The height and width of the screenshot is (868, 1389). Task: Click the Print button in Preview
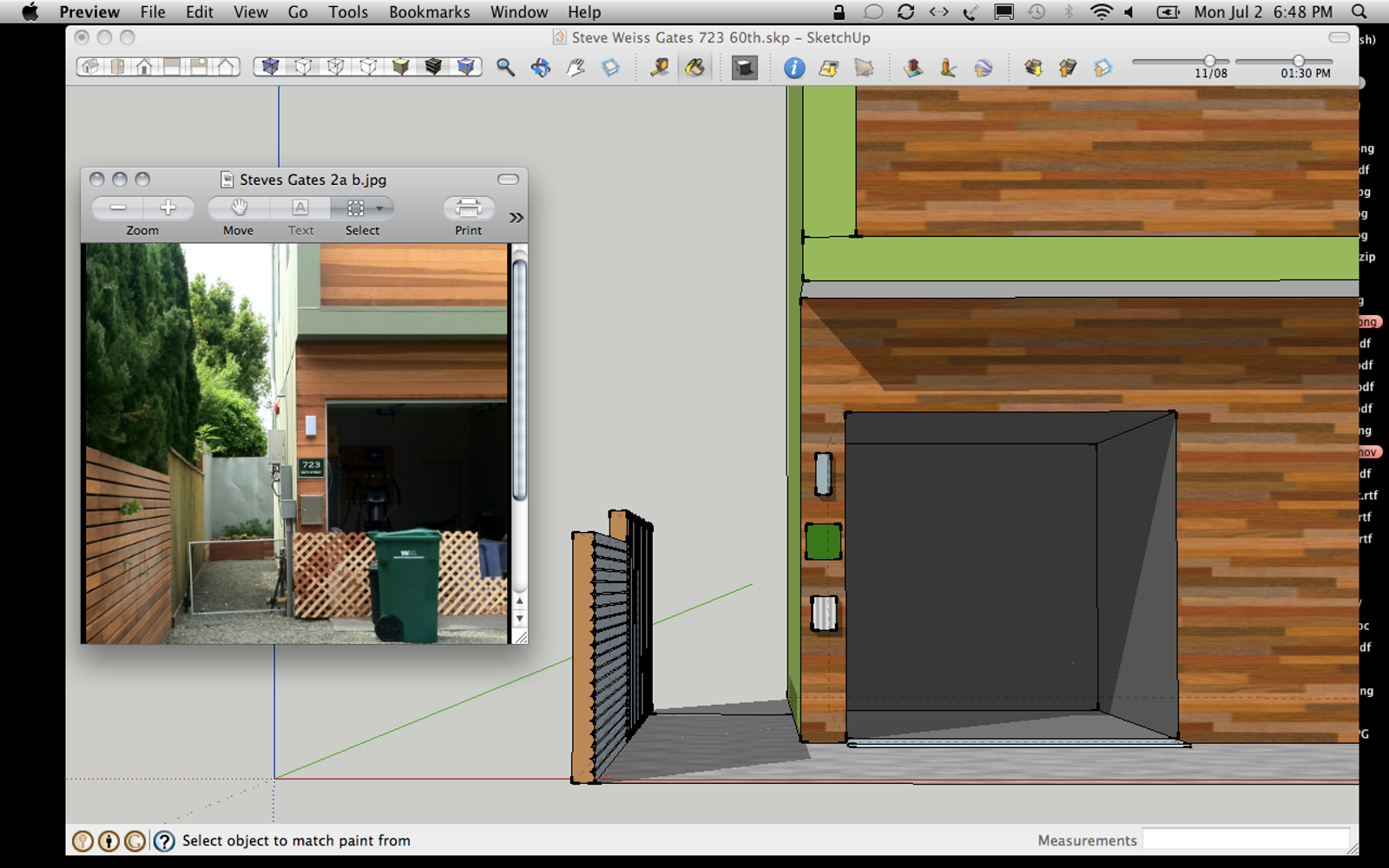[468, 208]
